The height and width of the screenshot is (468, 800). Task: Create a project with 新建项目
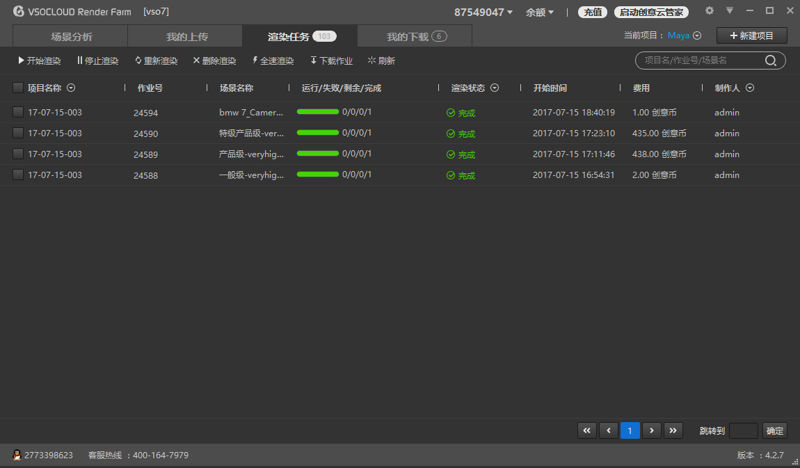(x=752, y=36)
